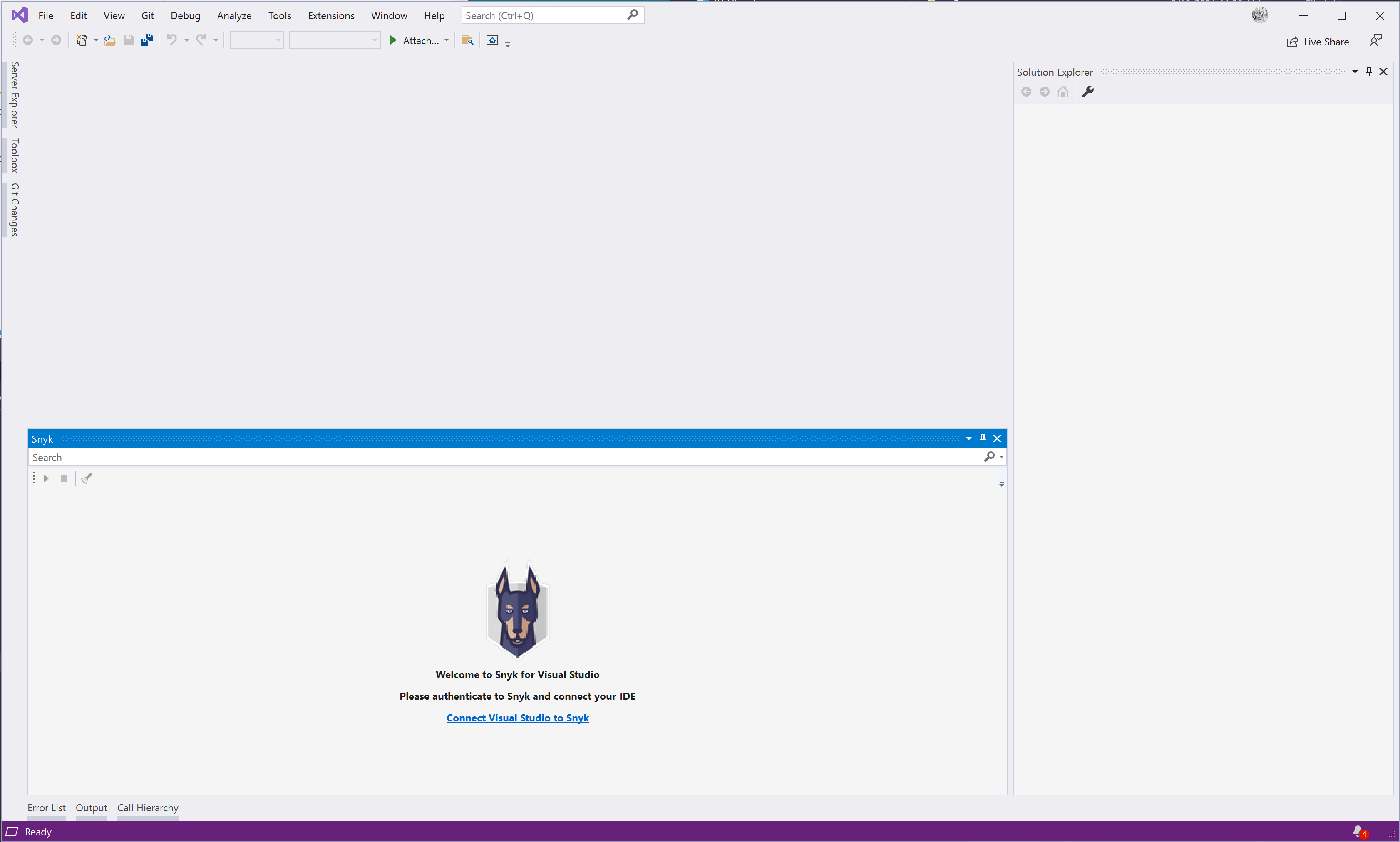Open Snyk window position dropdown arrow

point(969,438)
